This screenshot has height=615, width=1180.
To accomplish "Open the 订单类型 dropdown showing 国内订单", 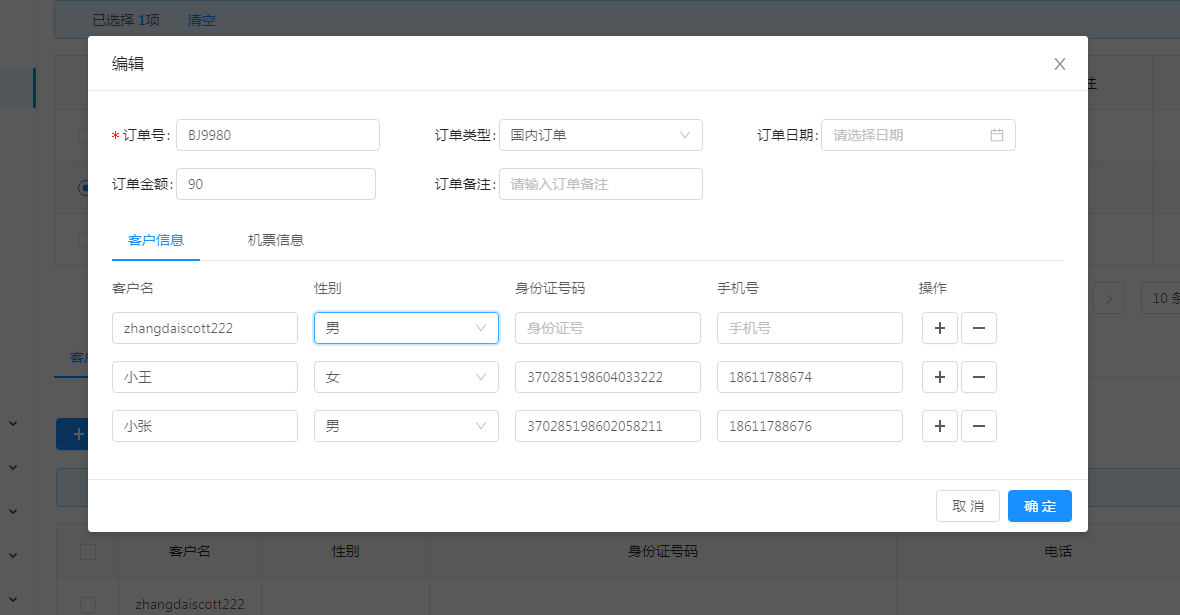I will click(x=600, y=134).
